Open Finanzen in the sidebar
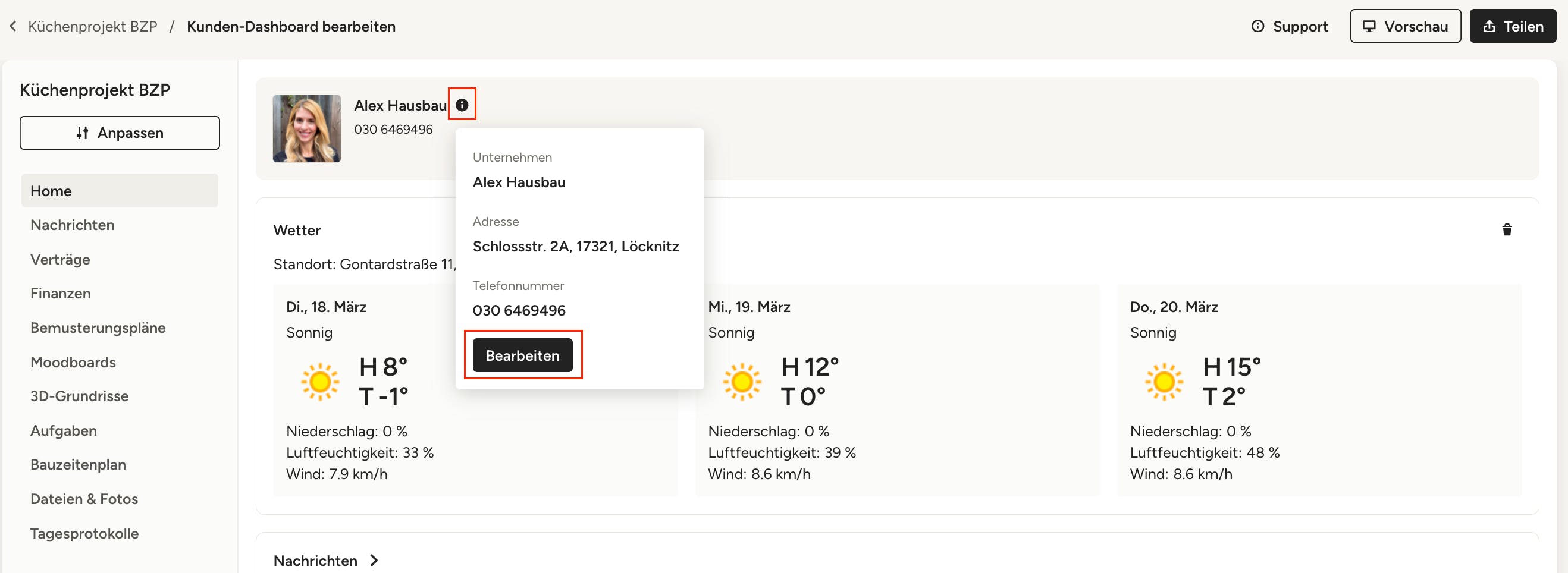1568x573 pixels. pos(60,293)
